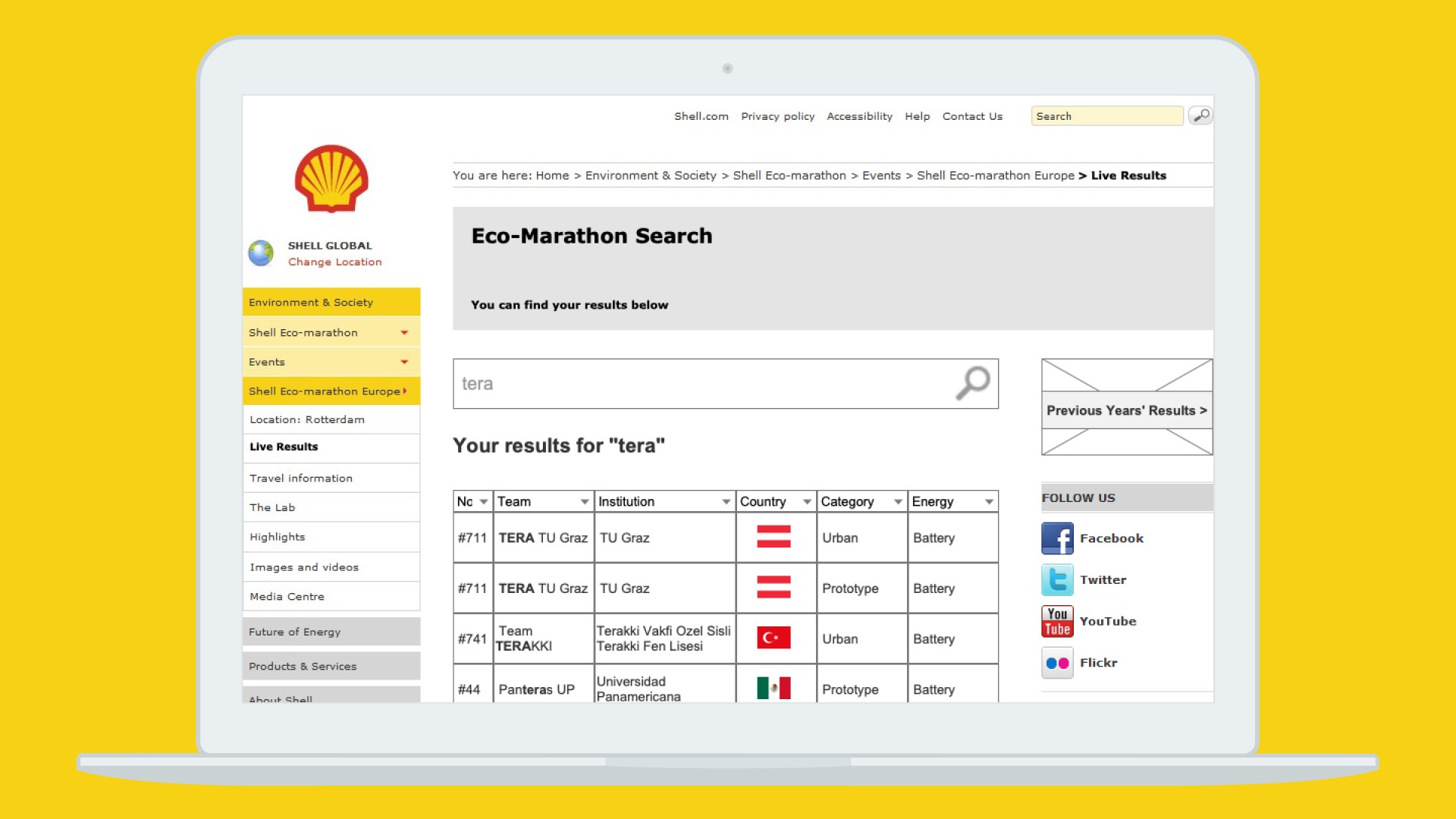Click into the top Search text field

[x=1106, y=116]
